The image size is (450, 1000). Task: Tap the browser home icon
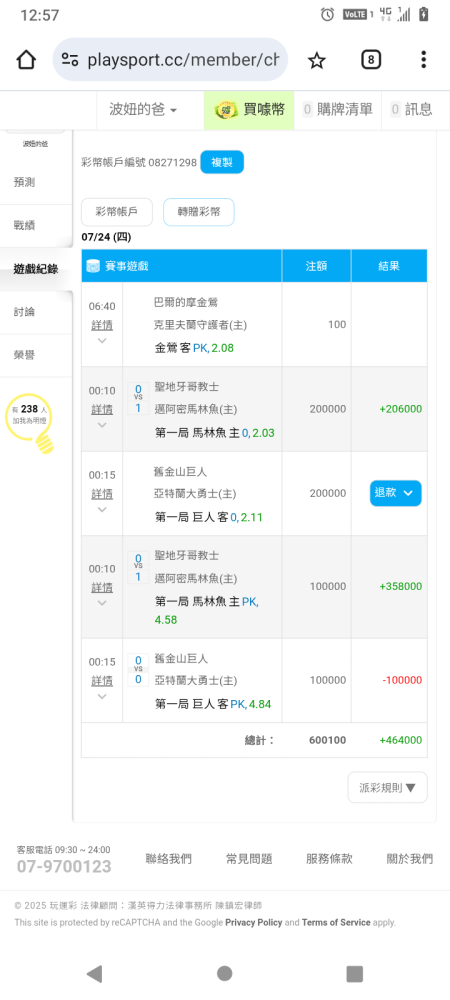[26, 60]
